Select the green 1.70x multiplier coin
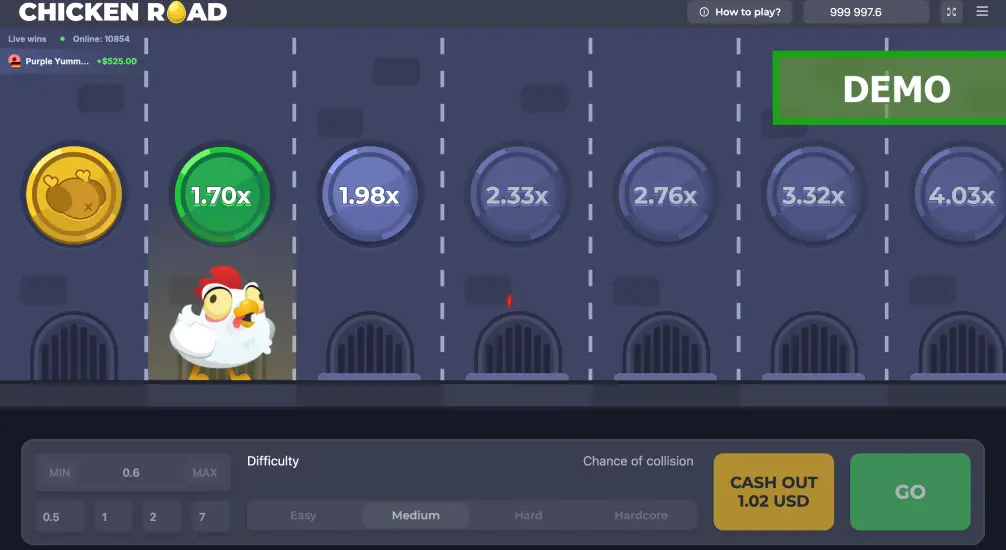 (x=222, y=195)
